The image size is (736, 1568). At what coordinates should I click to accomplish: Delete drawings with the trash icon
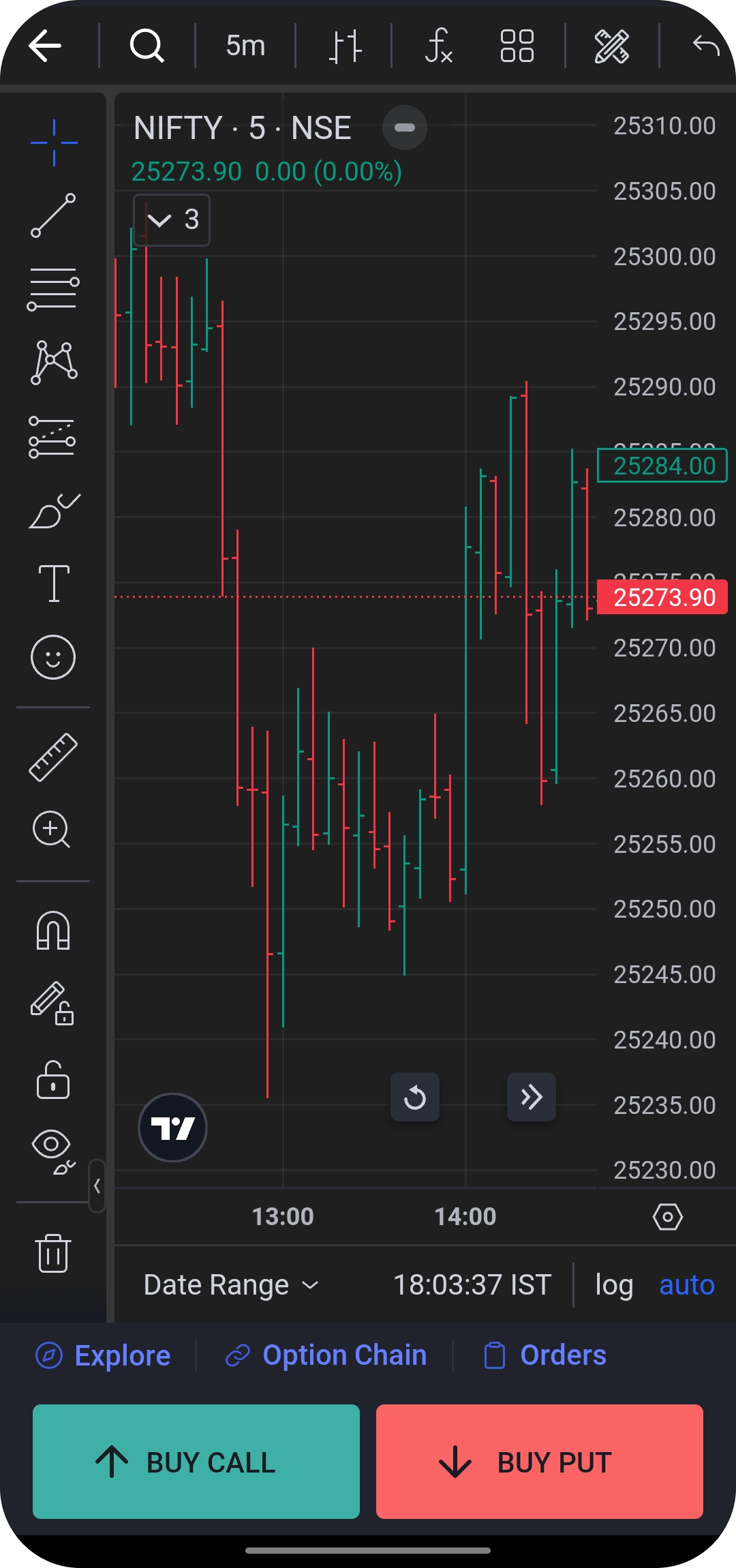[53, 1253]
